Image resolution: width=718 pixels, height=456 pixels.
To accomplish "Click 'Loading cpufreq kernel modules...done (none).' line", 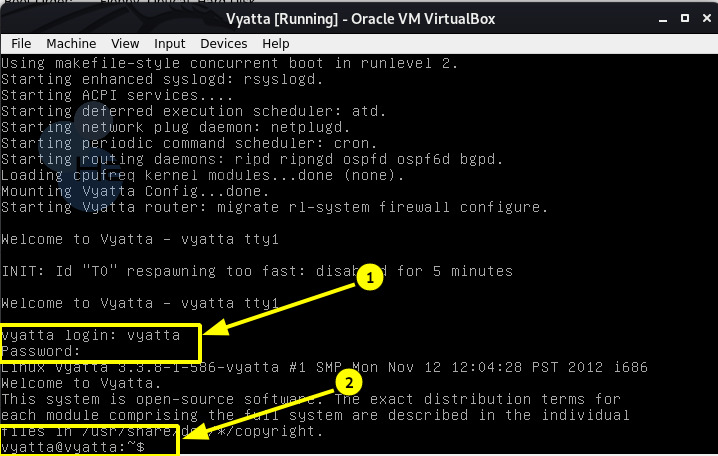I will click(202, 175).
